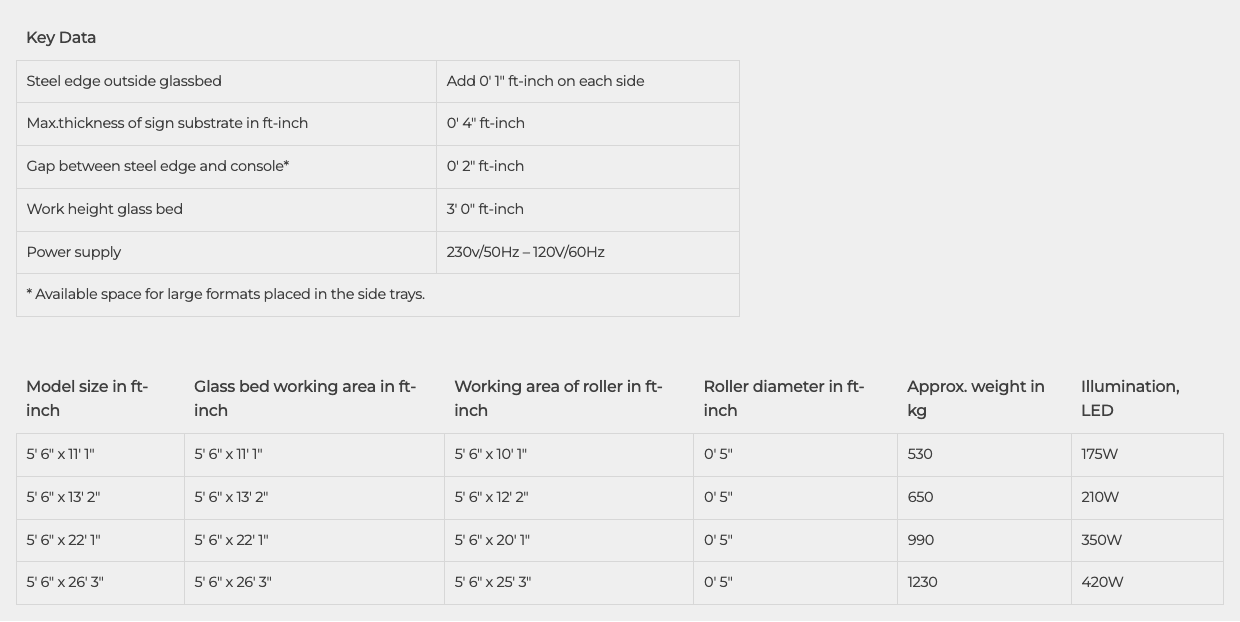Viewport: 1240px width, 622px height.
Task: Click the Working area of roller header
Action: [x=558, y=398]
